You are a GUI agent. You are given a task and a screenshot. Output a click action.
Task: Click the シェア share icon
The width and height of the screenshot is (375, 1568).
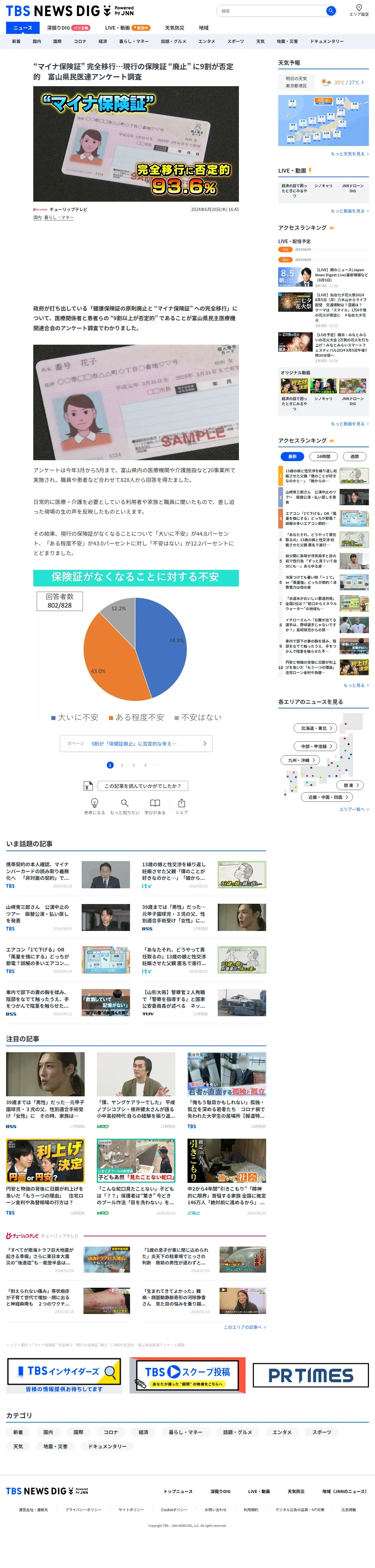pyautogui.click(x=181, y=803)
